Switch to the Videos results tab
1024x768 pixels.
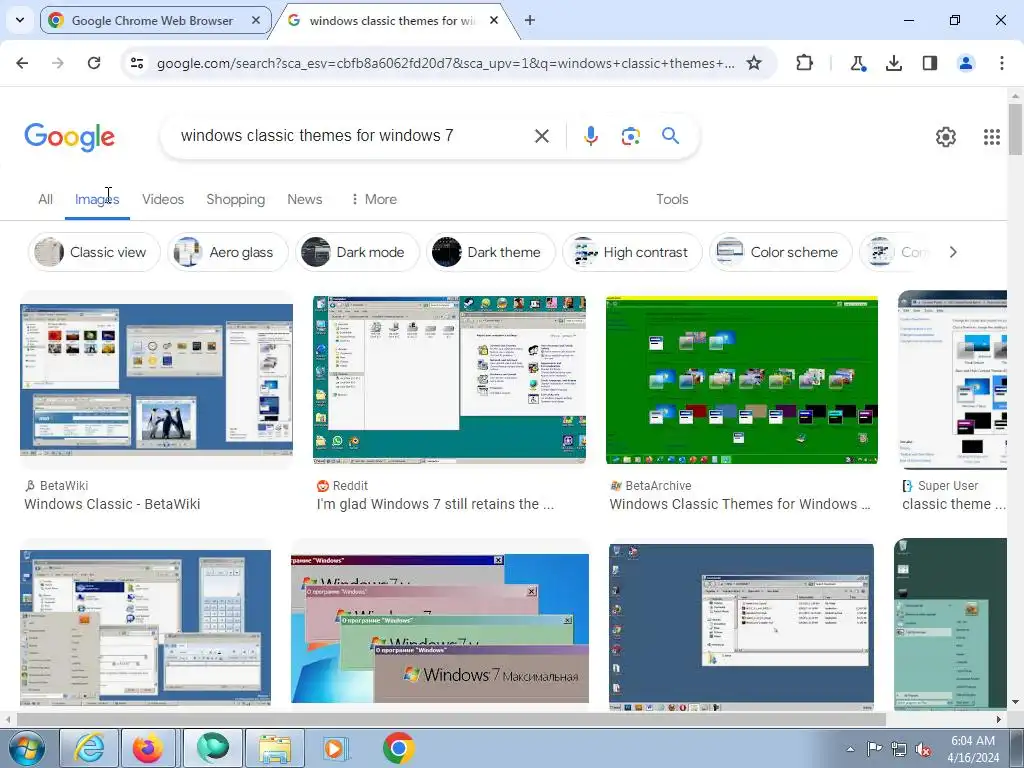pyautogui.click(x=163, y=199)
